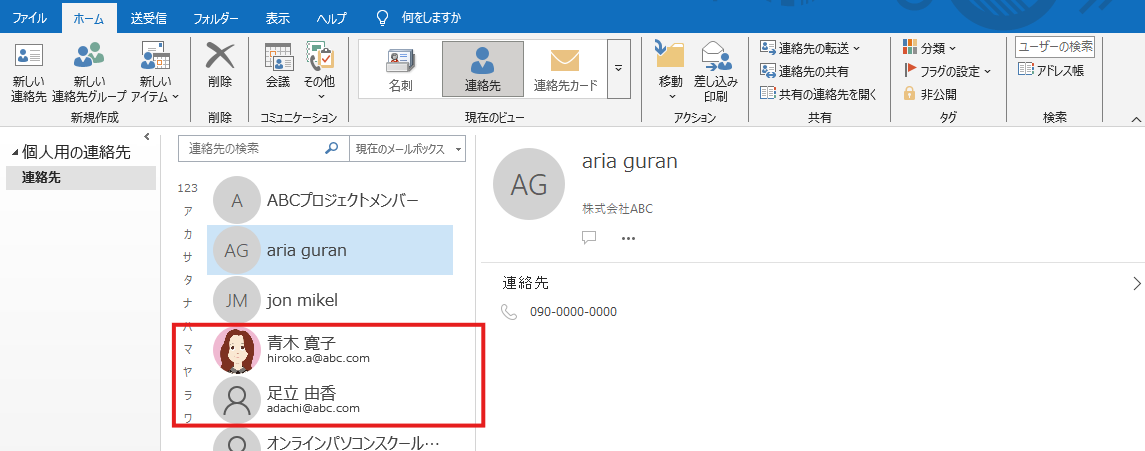Jump to the ナ index
The height and width of the screenshot is (451, 1145).
(188, 303)
